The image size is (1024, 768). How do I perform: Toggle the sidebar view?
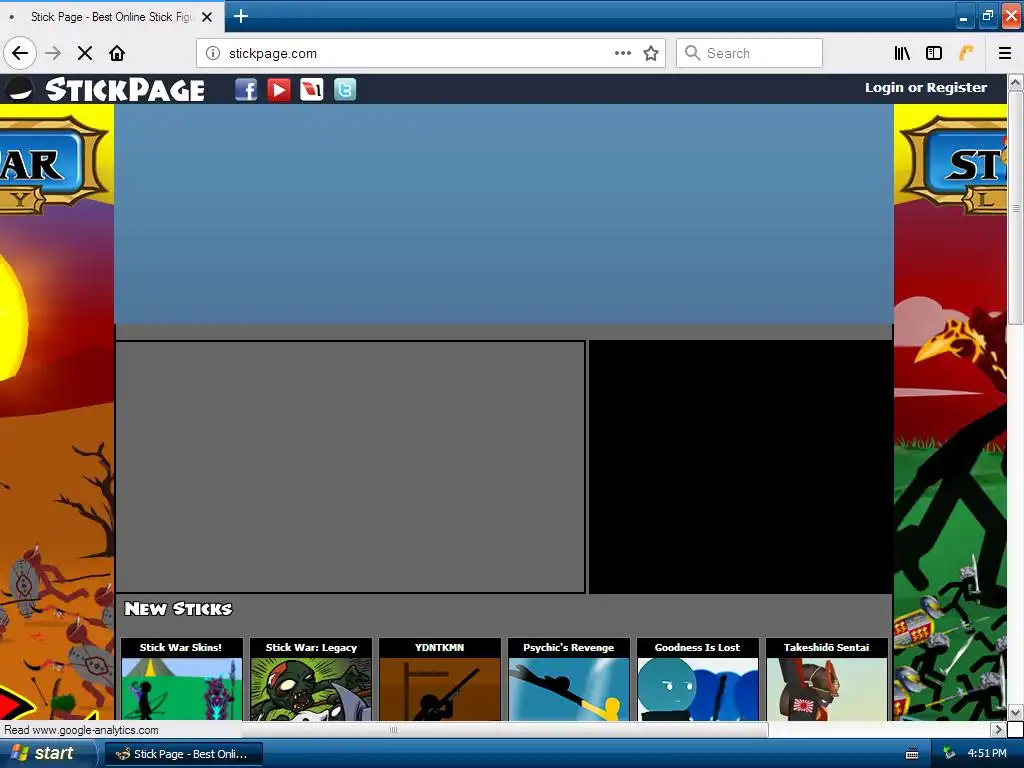point(934,53)
